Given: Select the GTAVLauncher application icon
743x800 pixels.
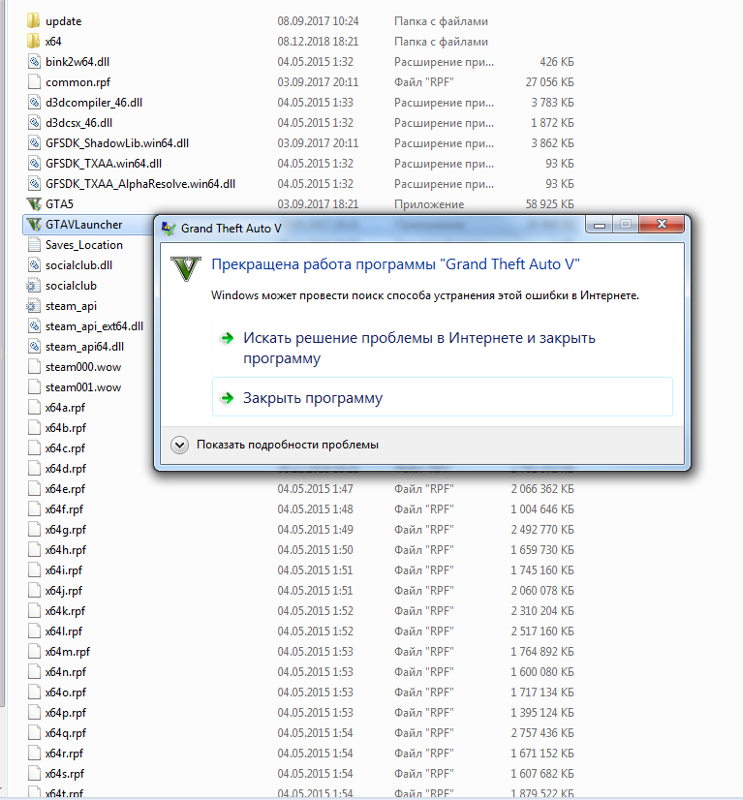Looking at the screenshot, I should pyautogui.click(x=34, y=224).
